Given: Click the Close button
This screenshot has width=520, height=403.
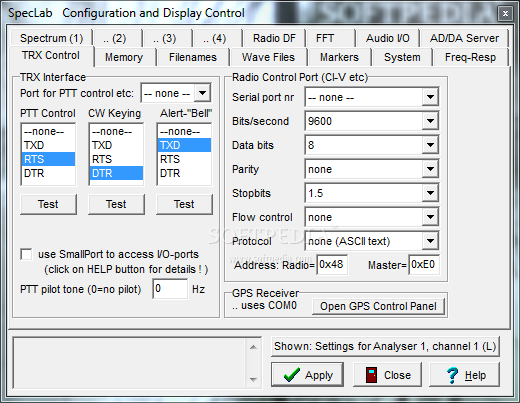Looking at the screenshot, I should (387, 375).
